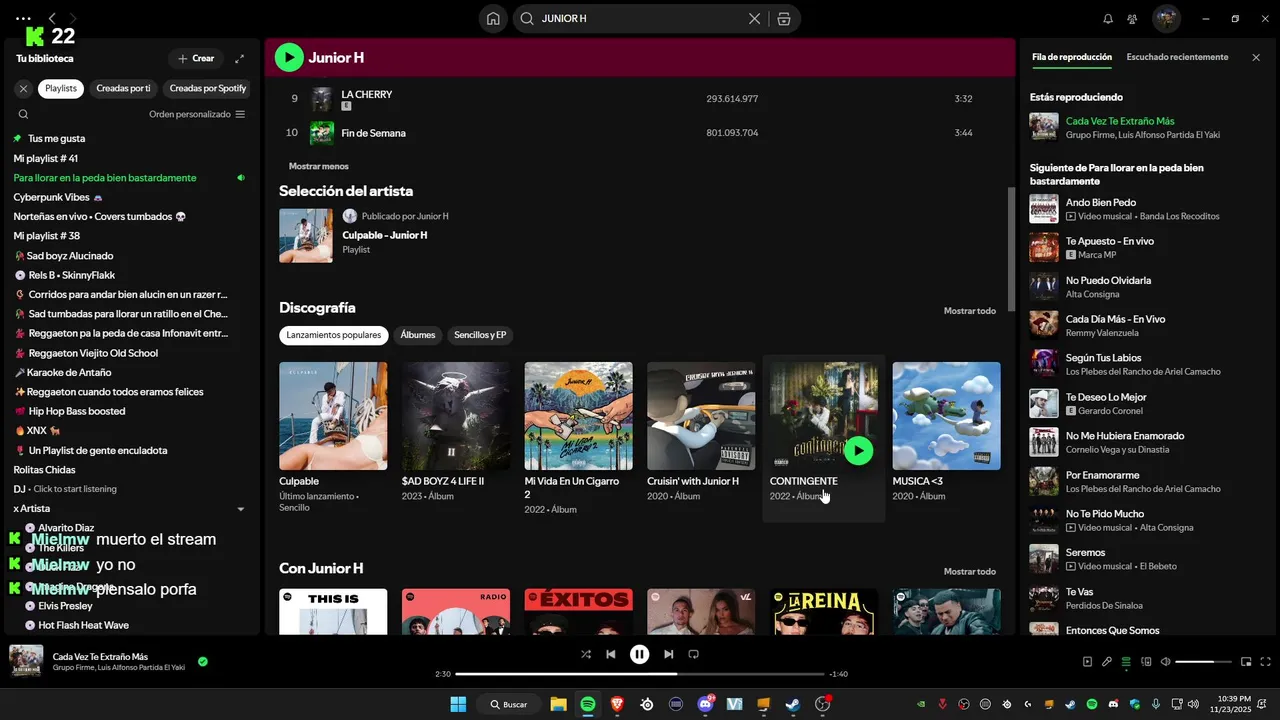The image size is (1280, 720).
Task: Pause the current song
Action: (x=640, y=654)
